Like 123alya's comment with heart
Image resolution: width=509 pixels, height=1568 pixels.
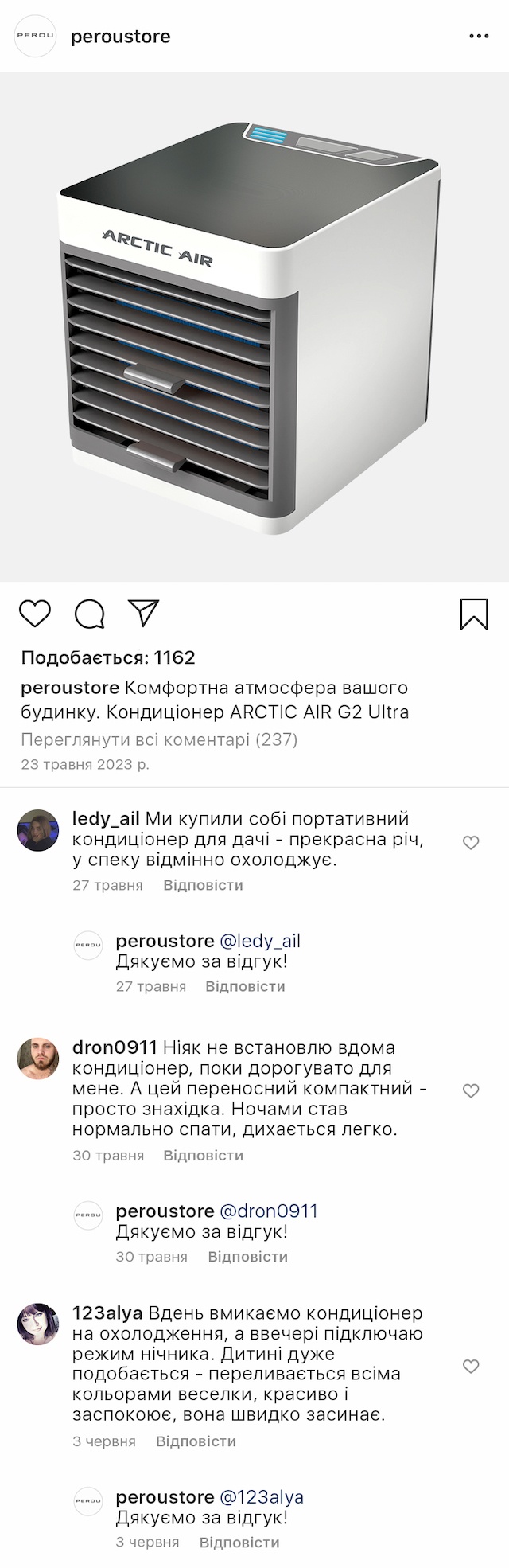pyautogui.click(x=471, y=1366)
